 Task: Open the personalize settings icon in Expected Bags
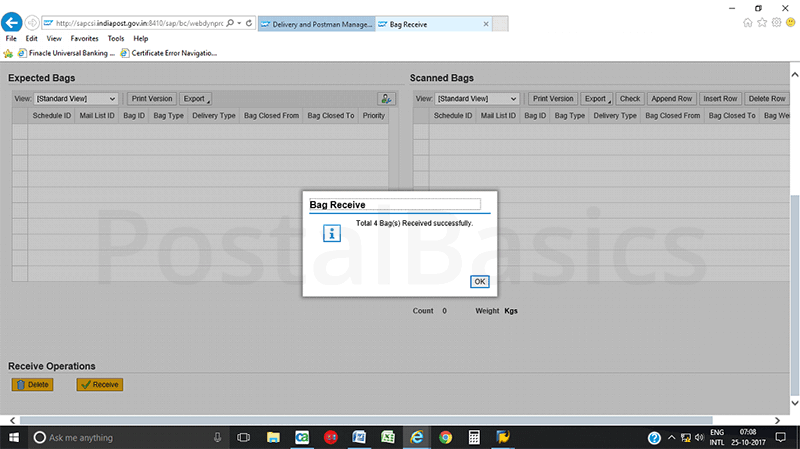[x=386, y=99]
